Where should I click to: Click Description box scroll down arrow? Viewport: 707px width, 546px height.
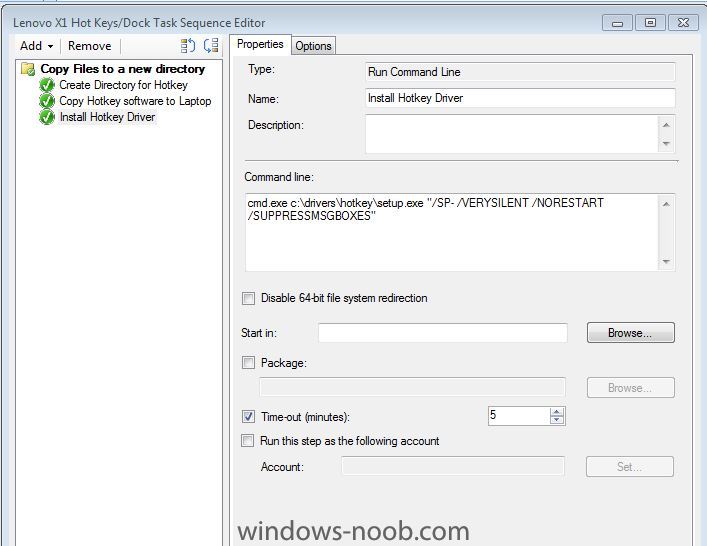coord(666,143)
